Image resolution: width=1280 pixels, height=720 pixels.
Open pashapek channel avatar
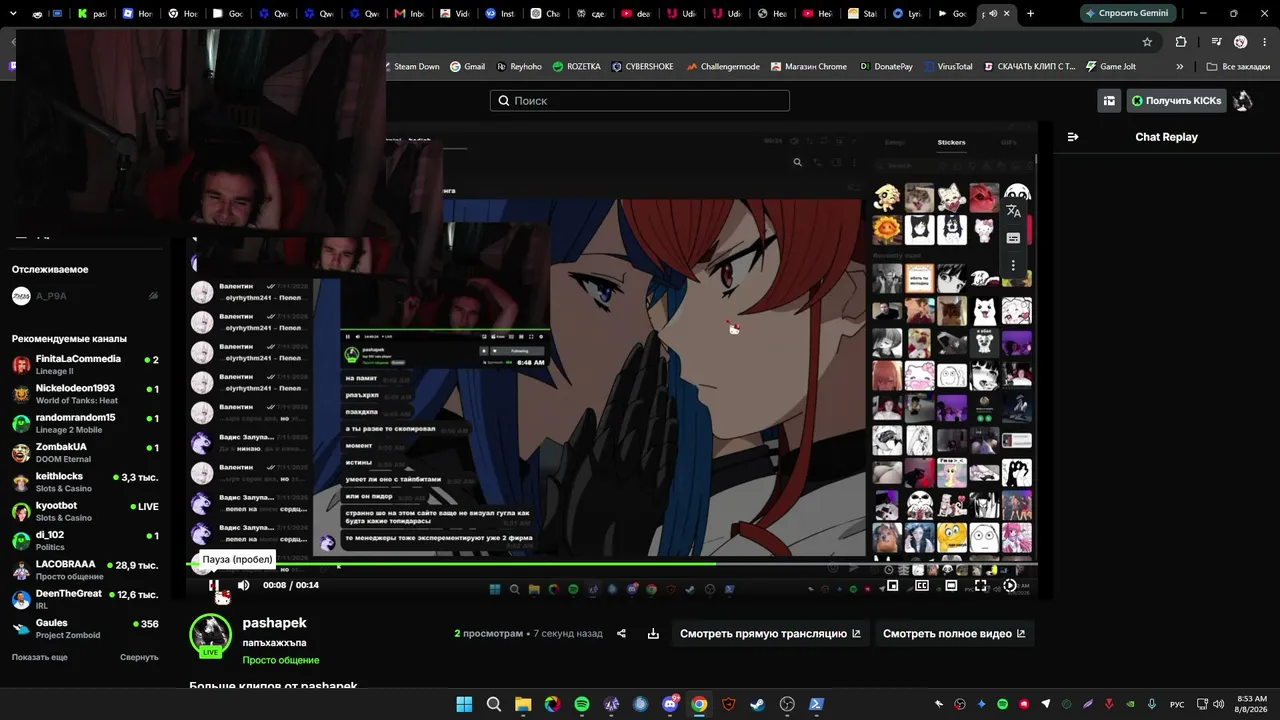tap(211, 635)
